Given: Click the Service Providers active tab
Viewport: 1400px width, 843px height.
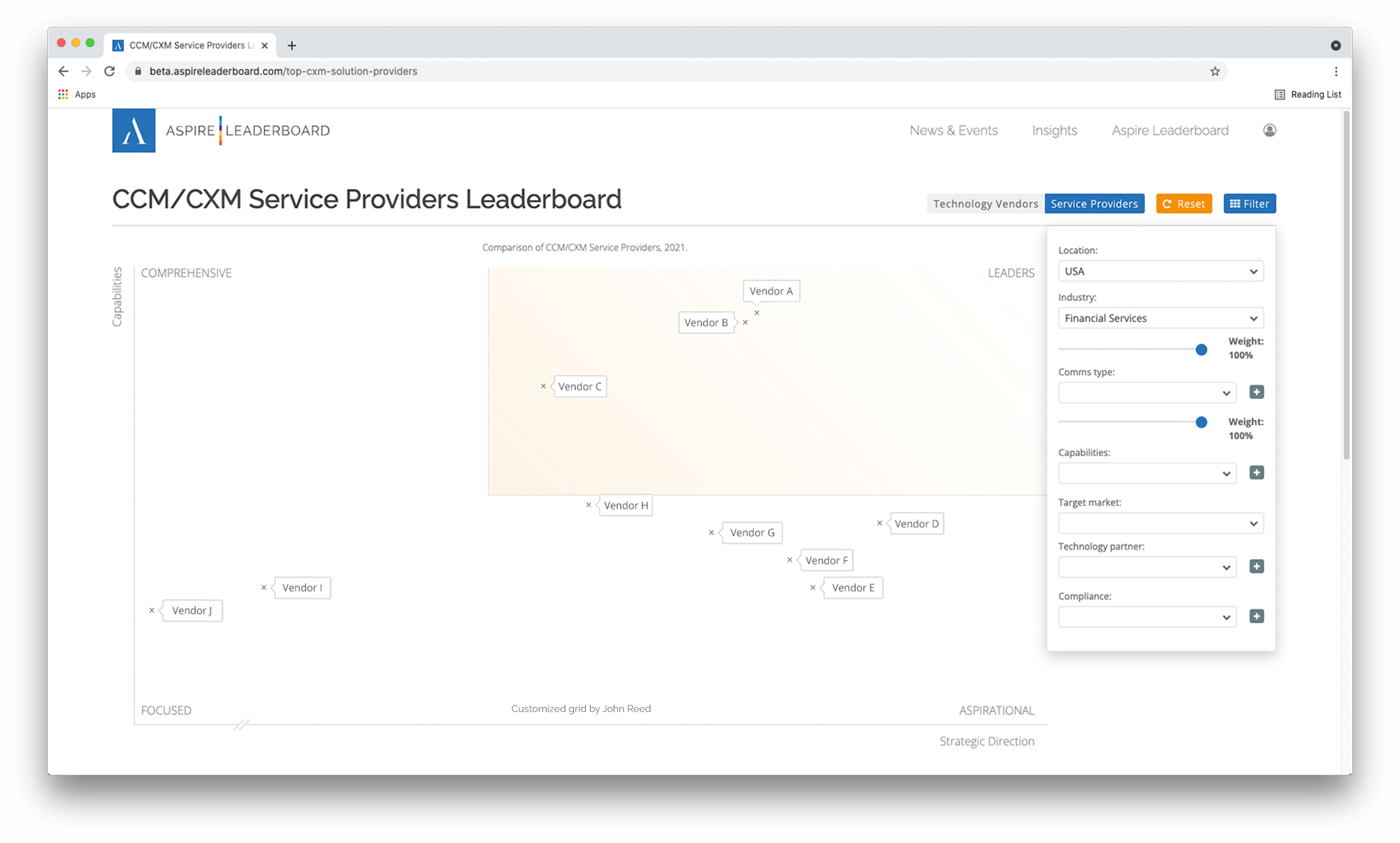Looking at the screenshot, I should click(x=1094, y=203).
